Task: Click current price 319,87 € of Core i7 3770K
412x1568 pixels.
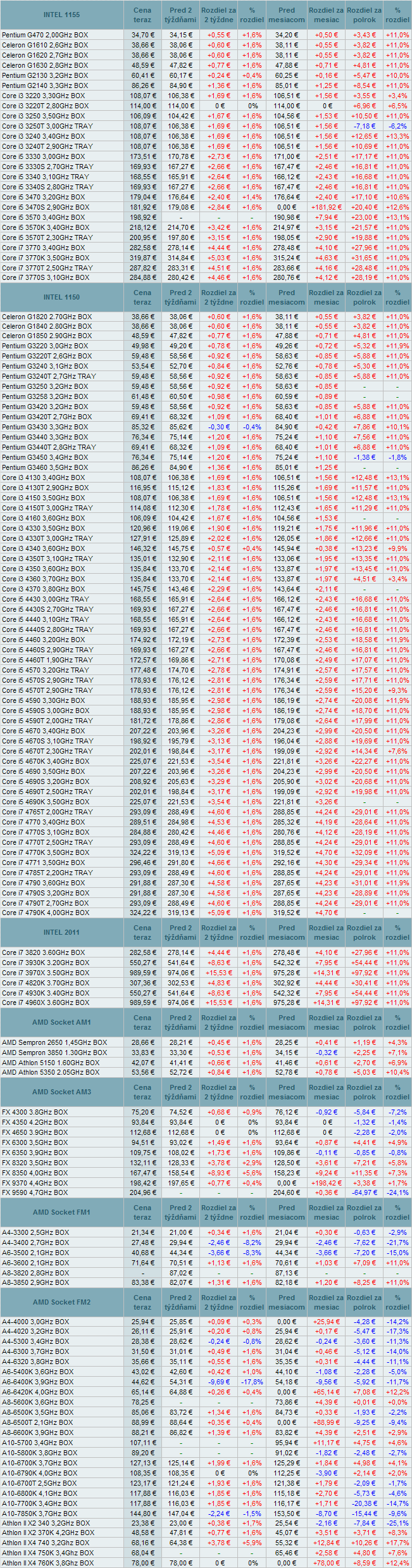Action: pos(142,258)
